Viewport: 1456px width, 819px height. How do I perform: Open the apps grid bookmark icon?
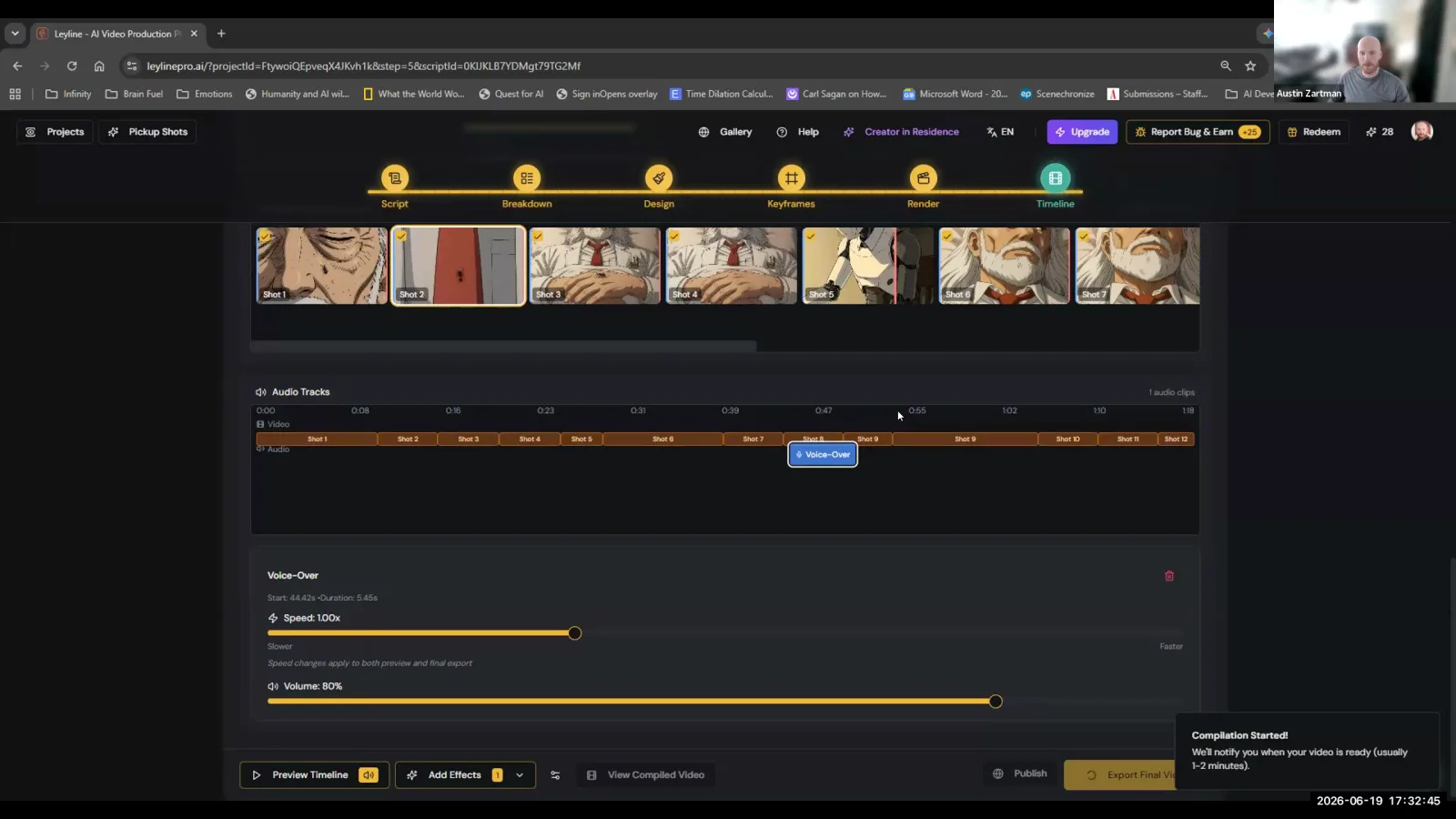click(x=15, y=94)
